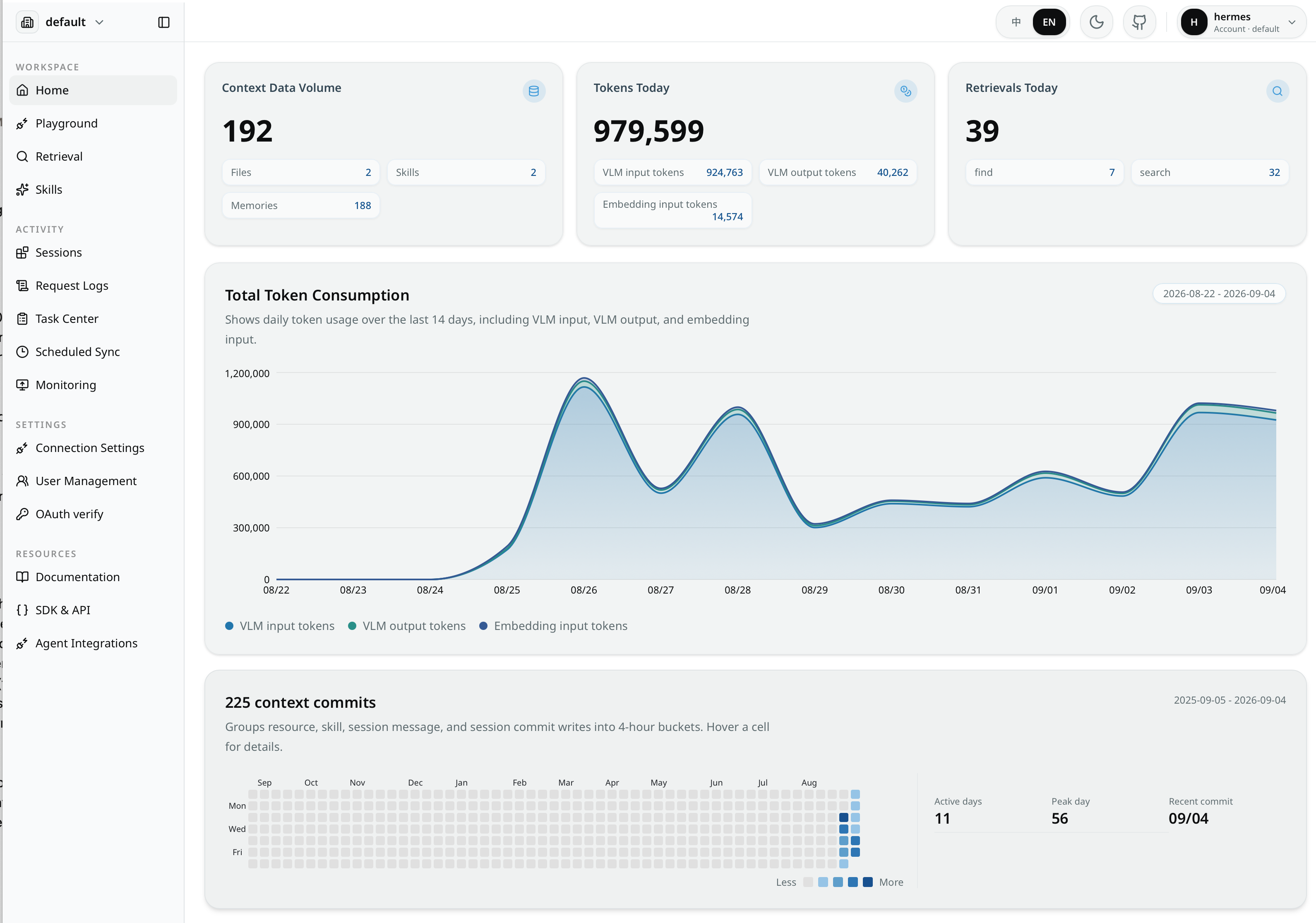Toggle VLM output tokens legend swatch
This screenshot has width=1316, height=923.
[x=352, y=626]
